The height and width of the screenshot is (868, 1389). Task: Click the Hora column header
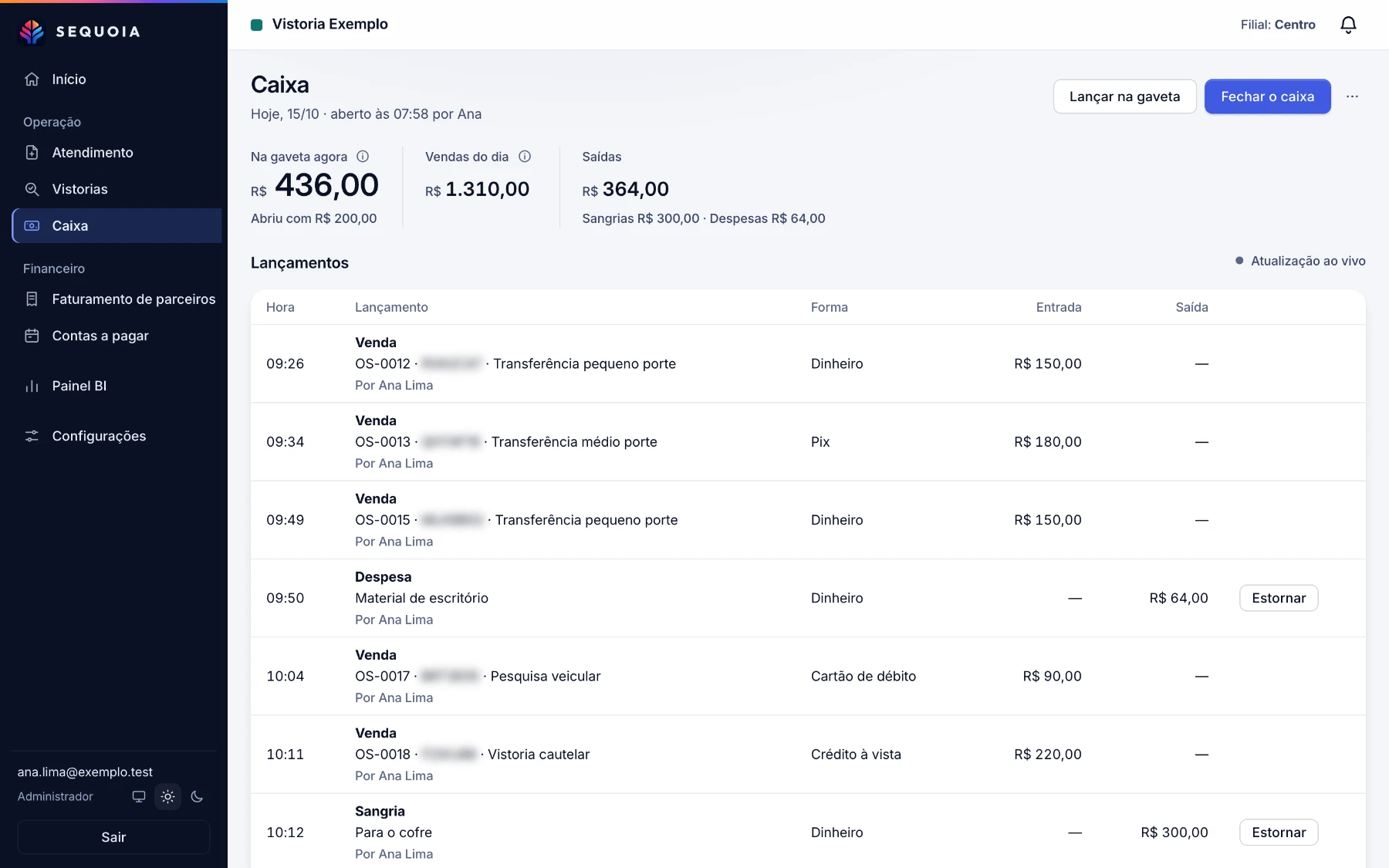(280, 307)
